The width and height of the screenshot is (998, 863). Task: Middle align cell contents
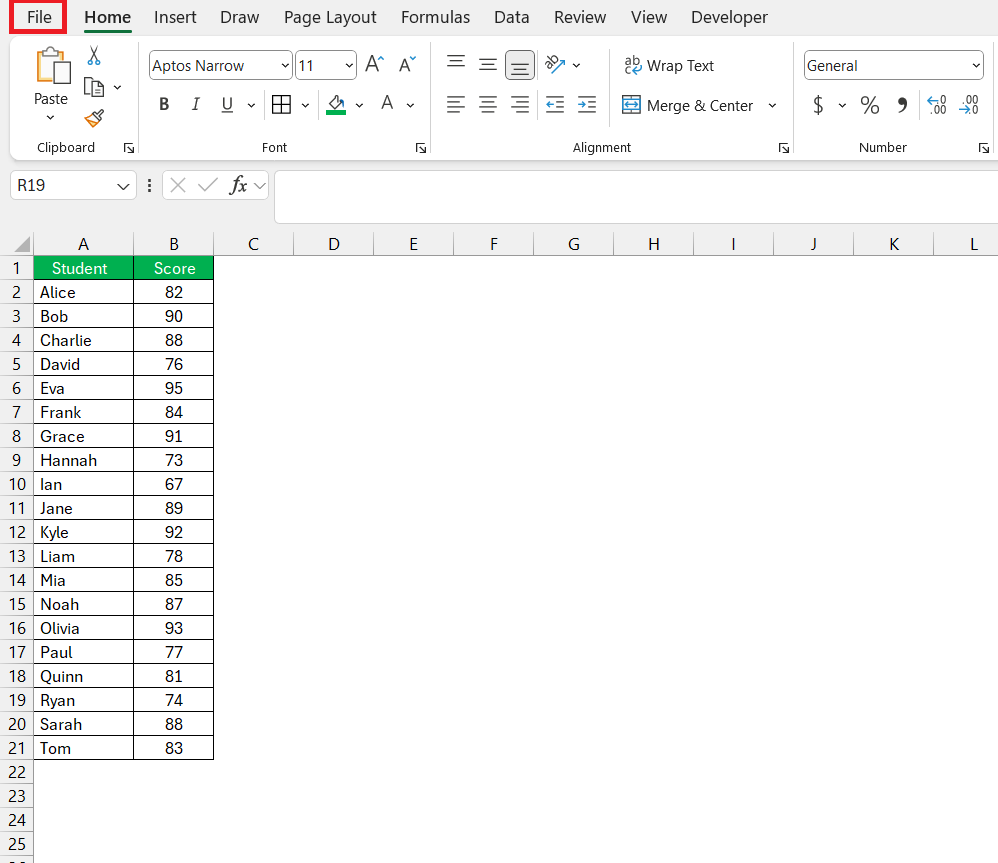tap(488, 64)
